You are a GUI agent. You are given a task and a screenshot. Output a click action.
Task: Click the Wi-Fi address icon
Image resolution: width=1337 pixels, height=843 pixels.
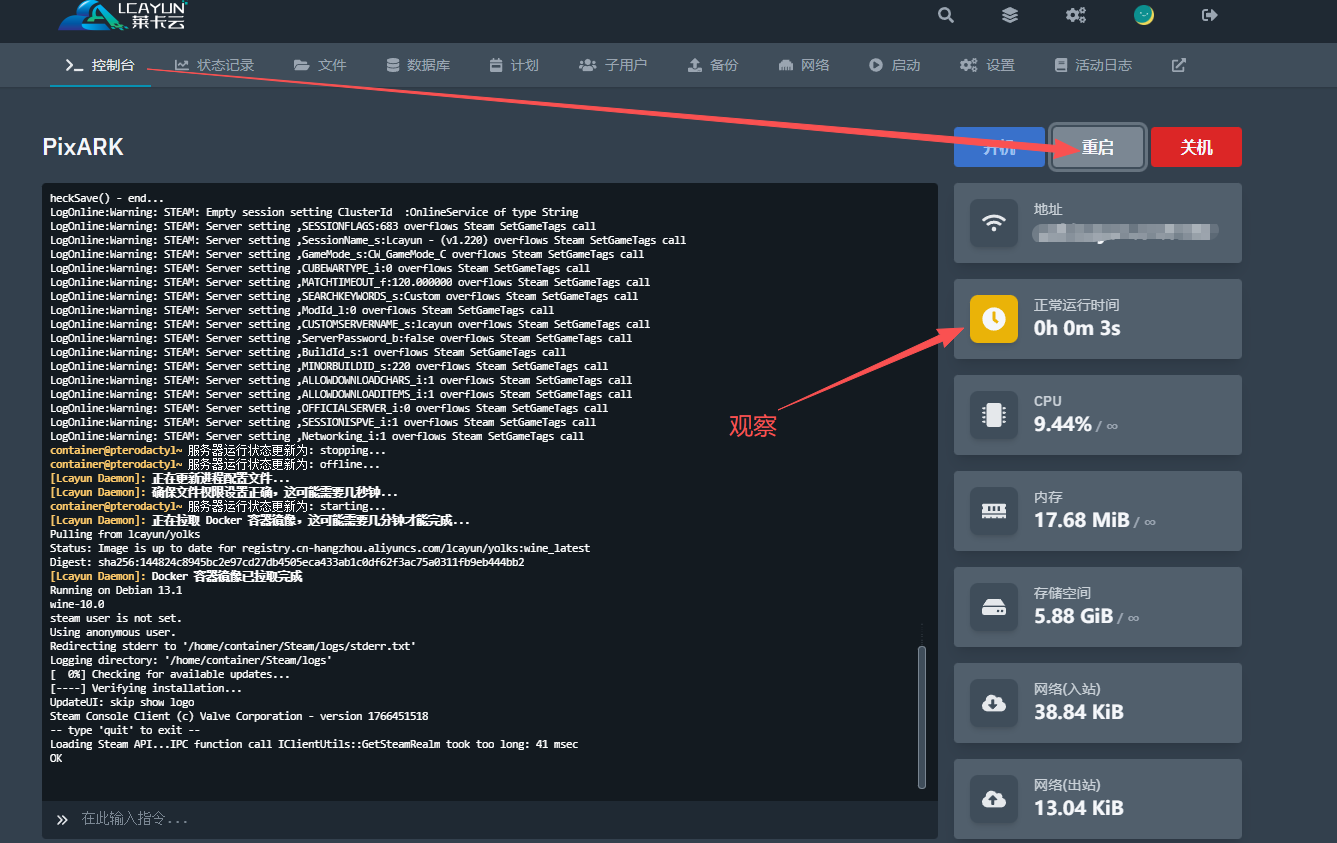coord(994,223)
